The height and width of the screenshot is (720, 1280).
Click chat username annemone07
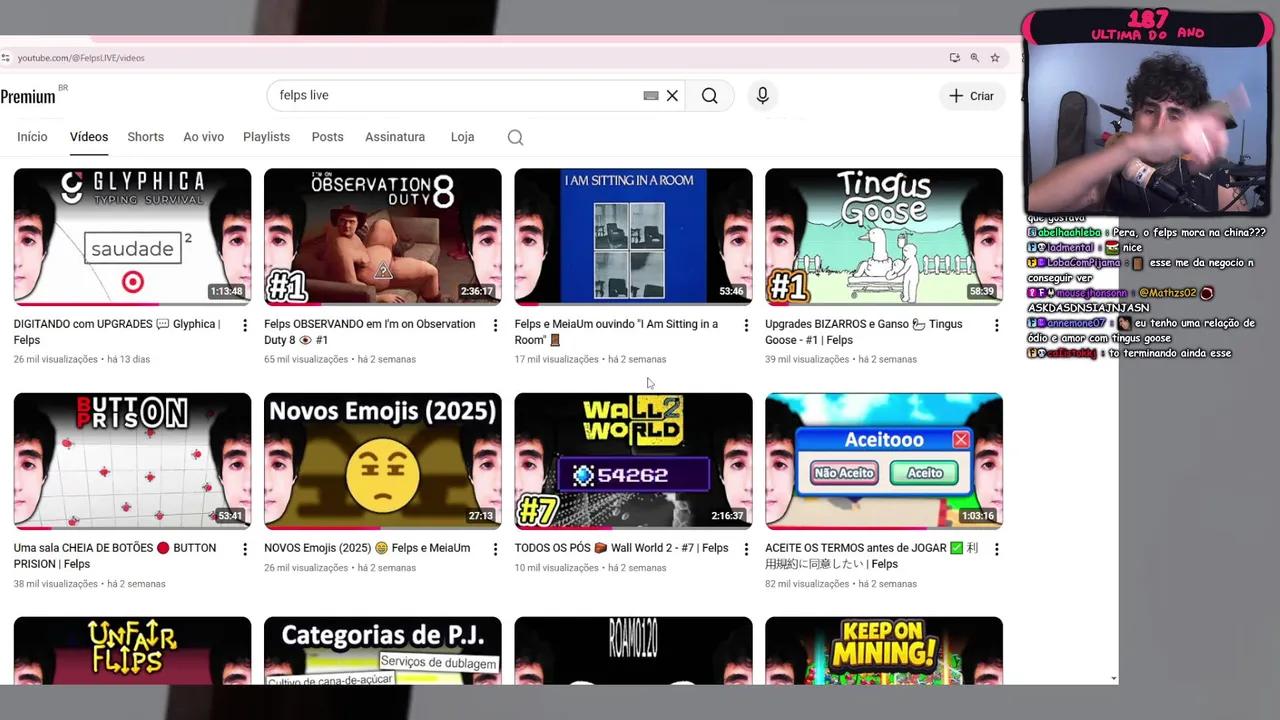1076,323
